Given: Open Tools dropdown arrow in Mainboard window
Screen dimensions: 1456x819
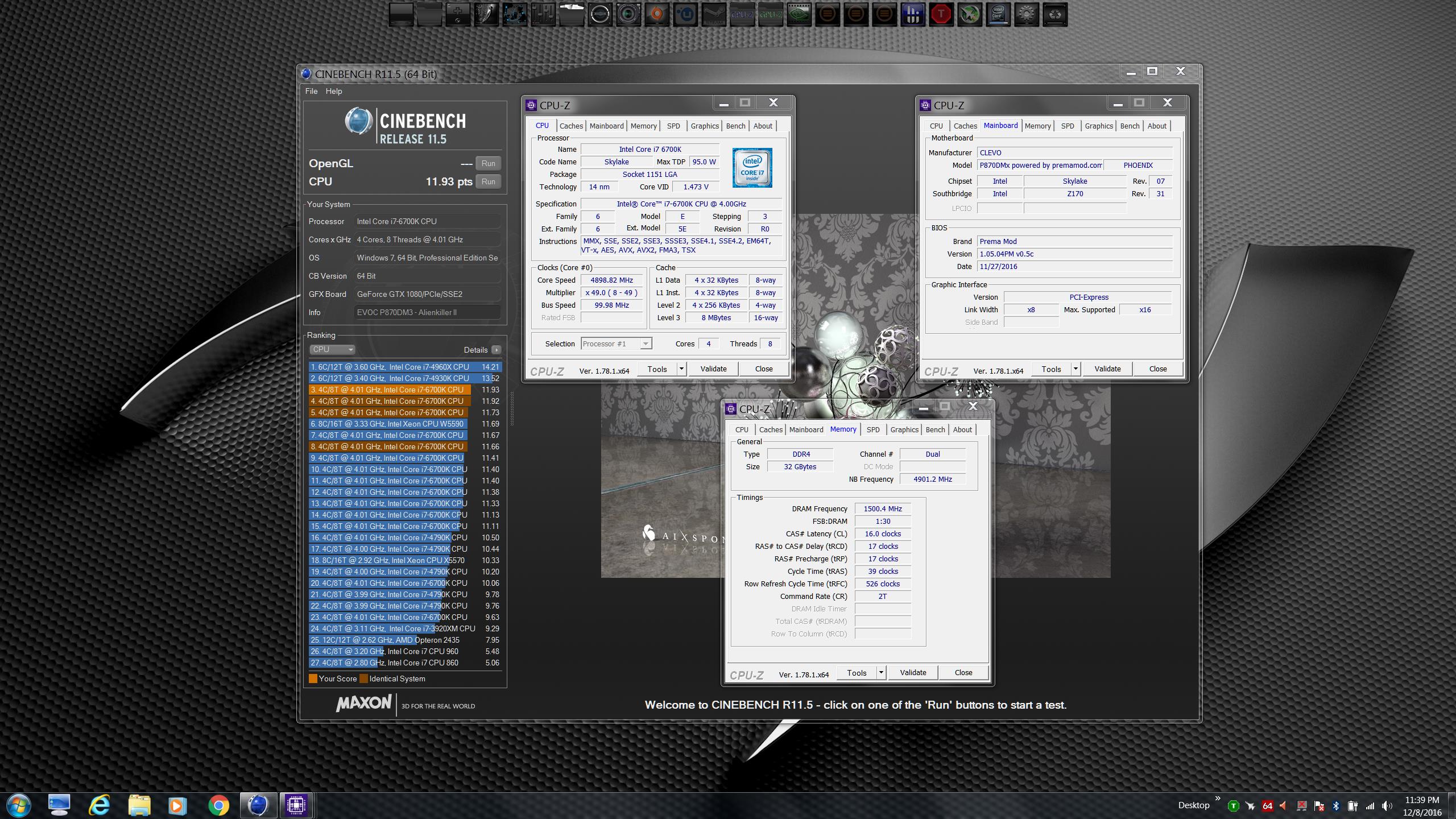Looking at the screenshot, I should 1076,369.
